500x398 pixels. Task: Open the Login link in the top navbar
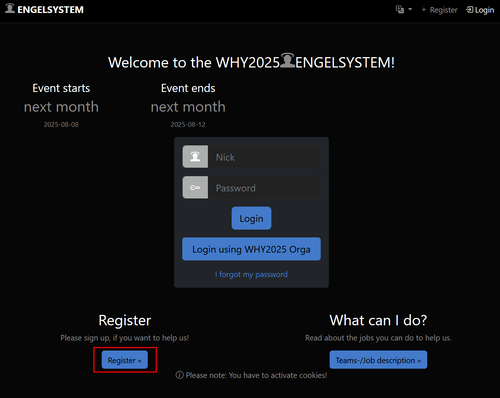pos(480,10)
